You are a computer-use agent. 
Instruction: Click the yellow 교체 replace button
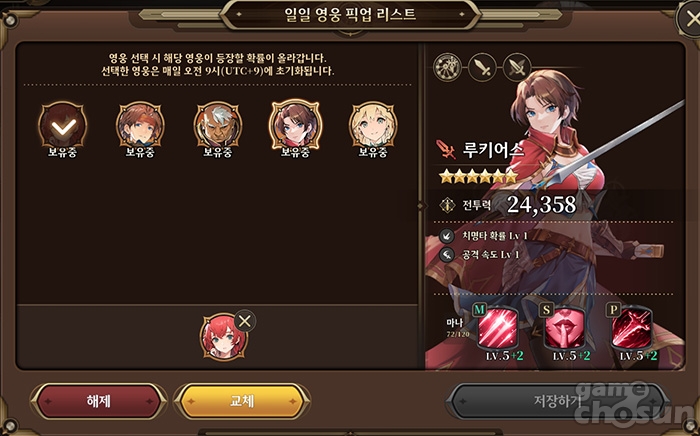pos(242,401)
